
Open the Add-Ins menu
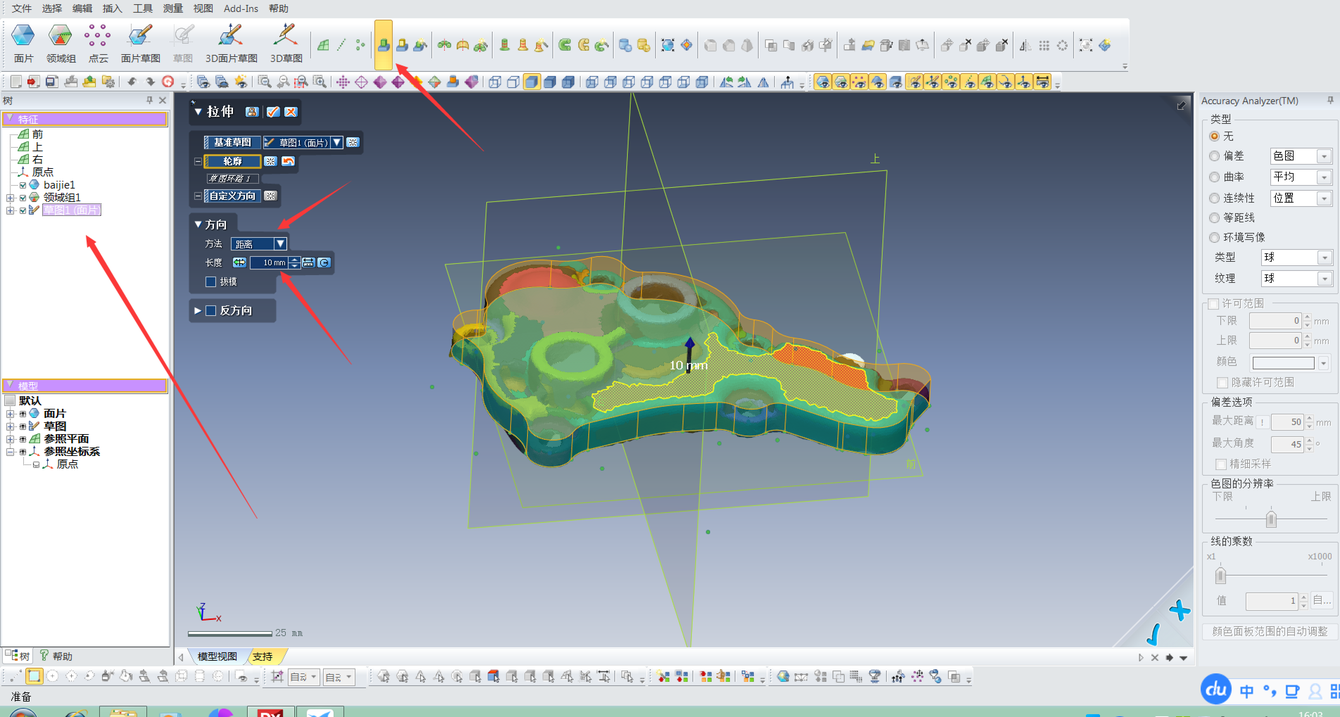(x=241, y=8)
